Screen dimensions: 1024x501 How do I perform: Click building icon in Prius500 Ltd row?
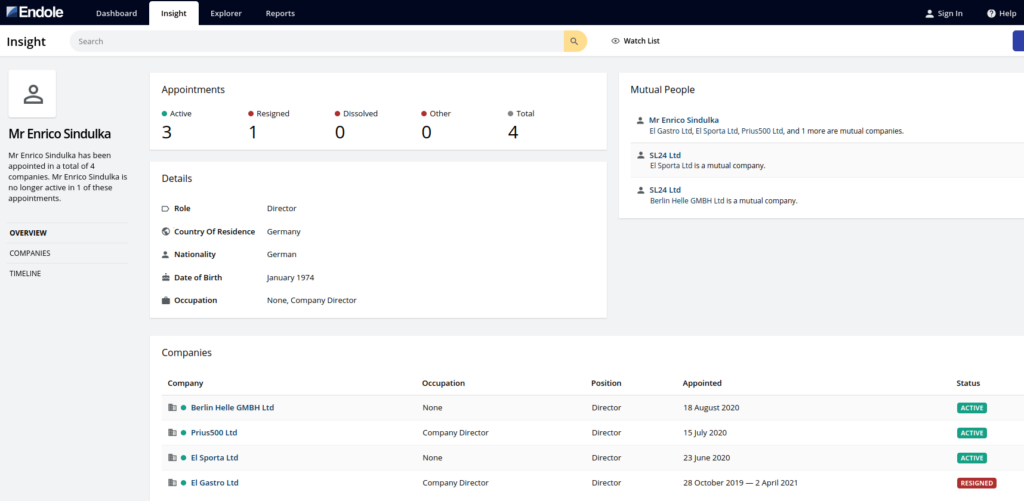click(x=172, y=432)
